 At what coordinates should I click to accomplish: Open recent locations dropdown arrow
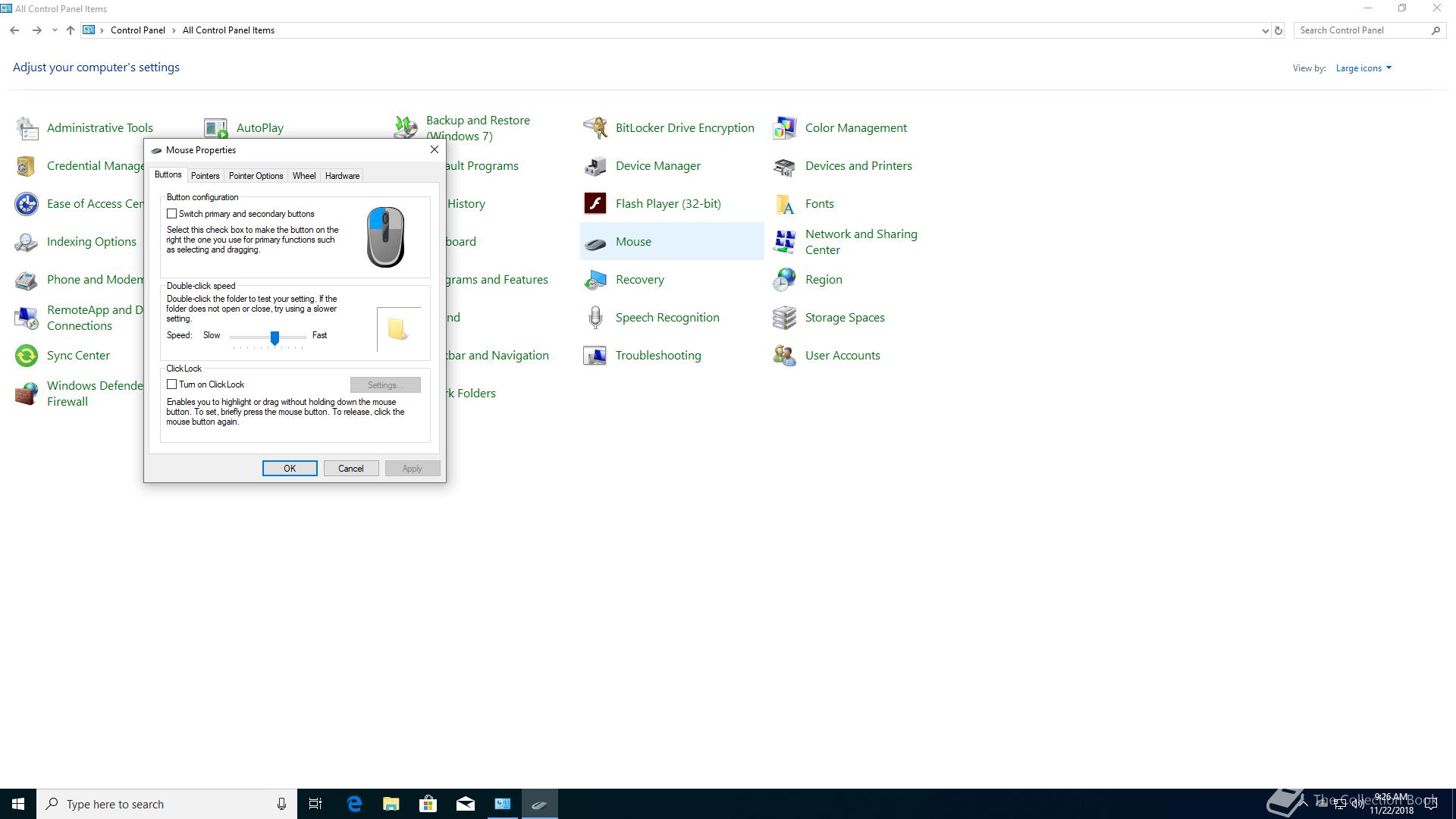[55, 31]
